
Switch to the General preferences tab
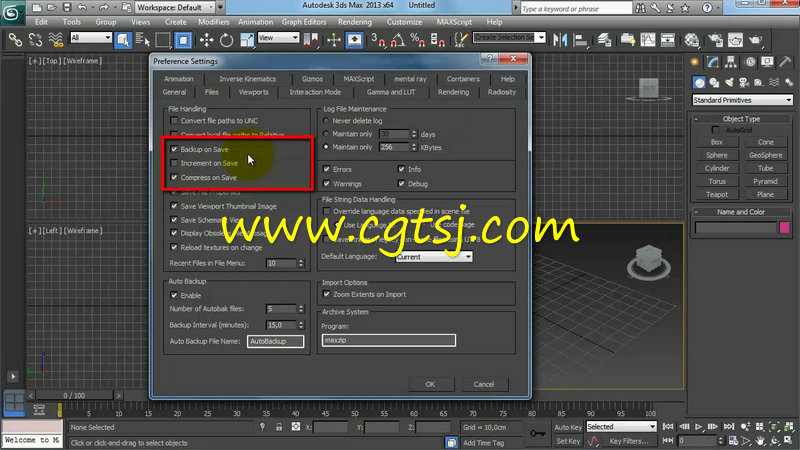pos(174,92)
